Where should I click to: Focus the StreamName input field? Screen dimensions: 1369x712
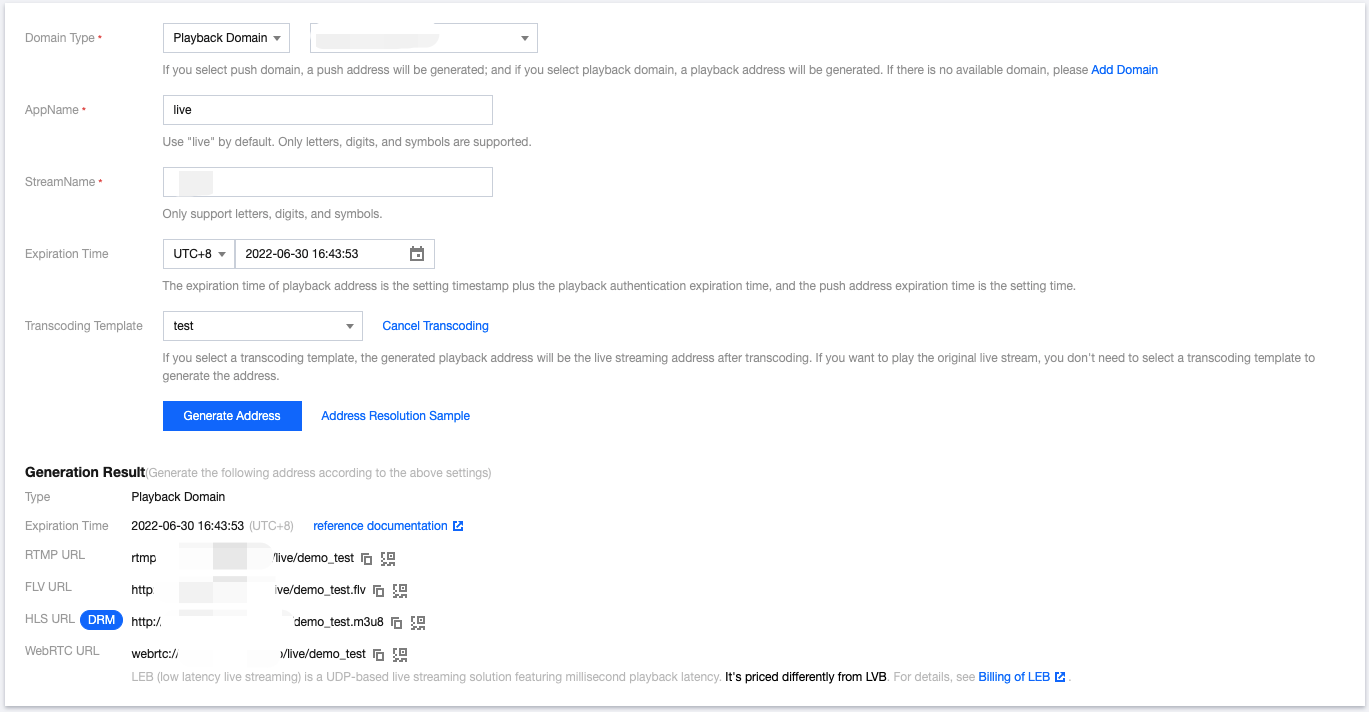coord(327,182)
